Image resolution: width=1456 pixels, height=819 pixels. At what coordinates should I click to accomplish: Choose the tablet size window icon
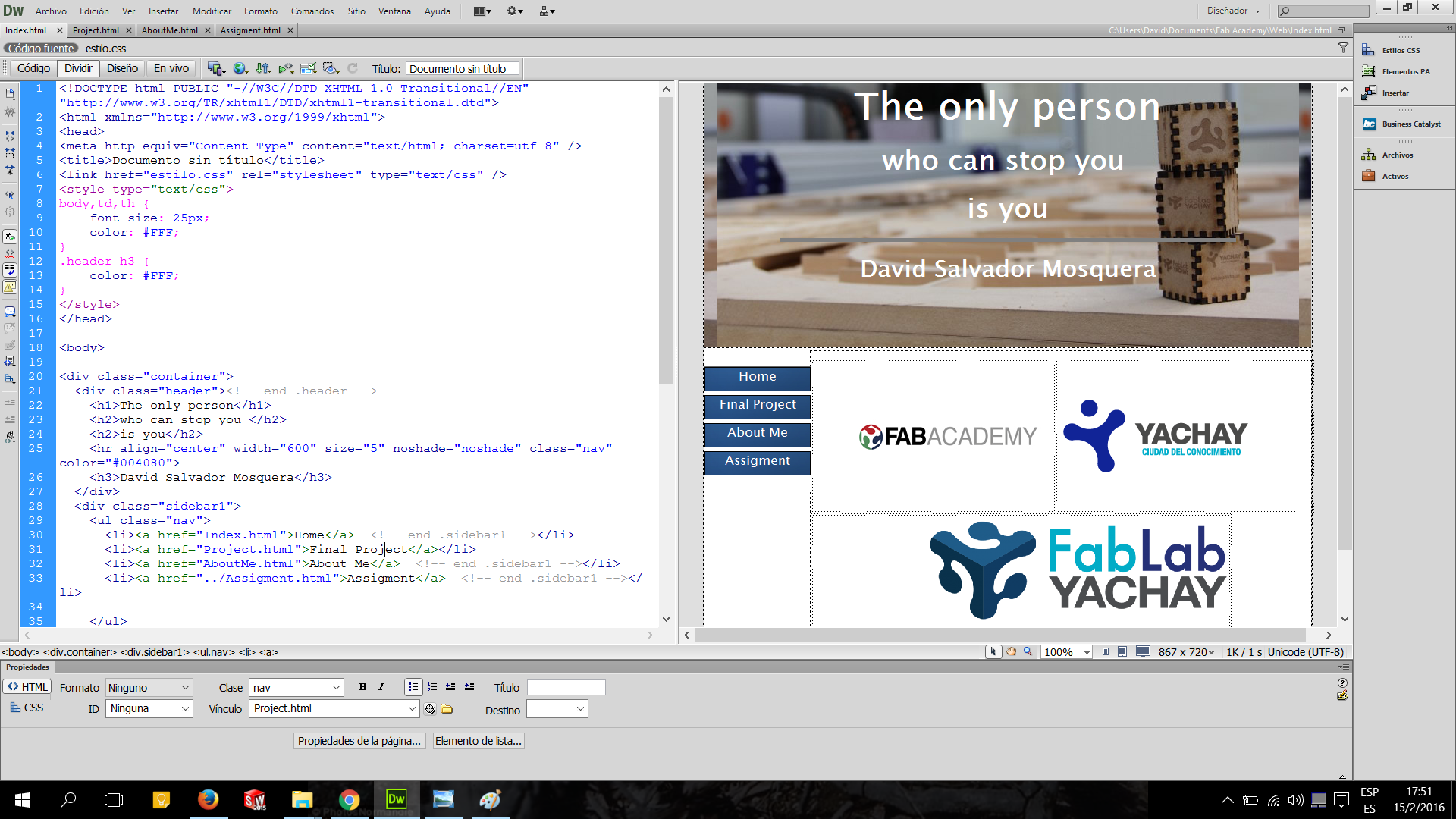(x=1122, y=652)
